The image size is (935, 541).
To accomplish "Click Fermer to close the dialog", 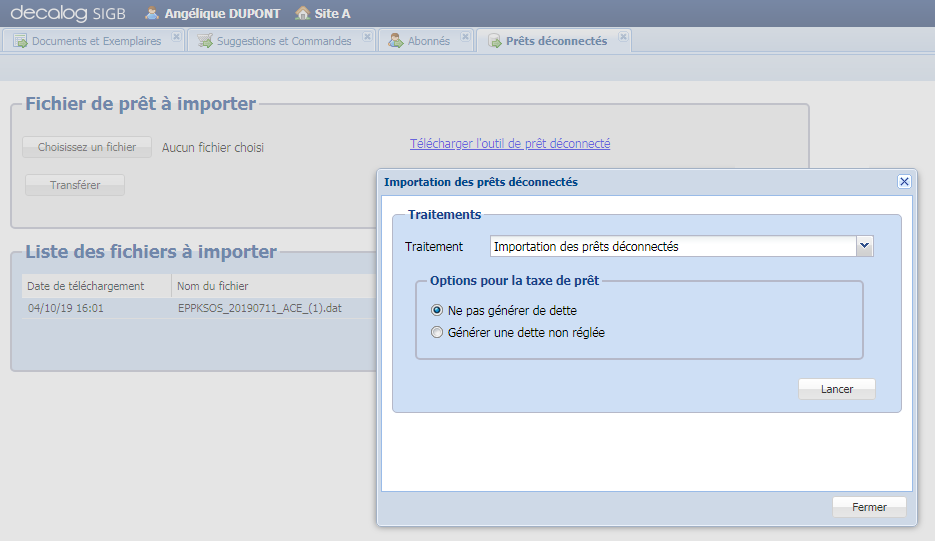I will pyautogui.click(x=869, y=507).
